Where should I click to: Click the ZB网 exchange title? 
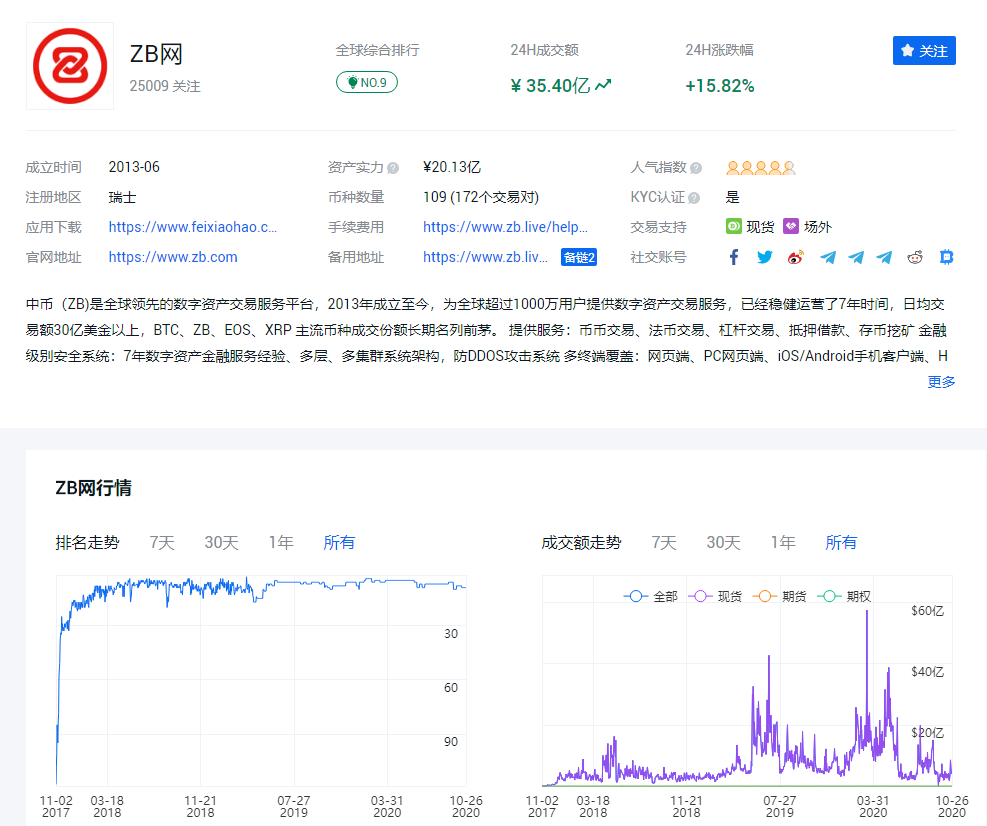pos(156,54)
